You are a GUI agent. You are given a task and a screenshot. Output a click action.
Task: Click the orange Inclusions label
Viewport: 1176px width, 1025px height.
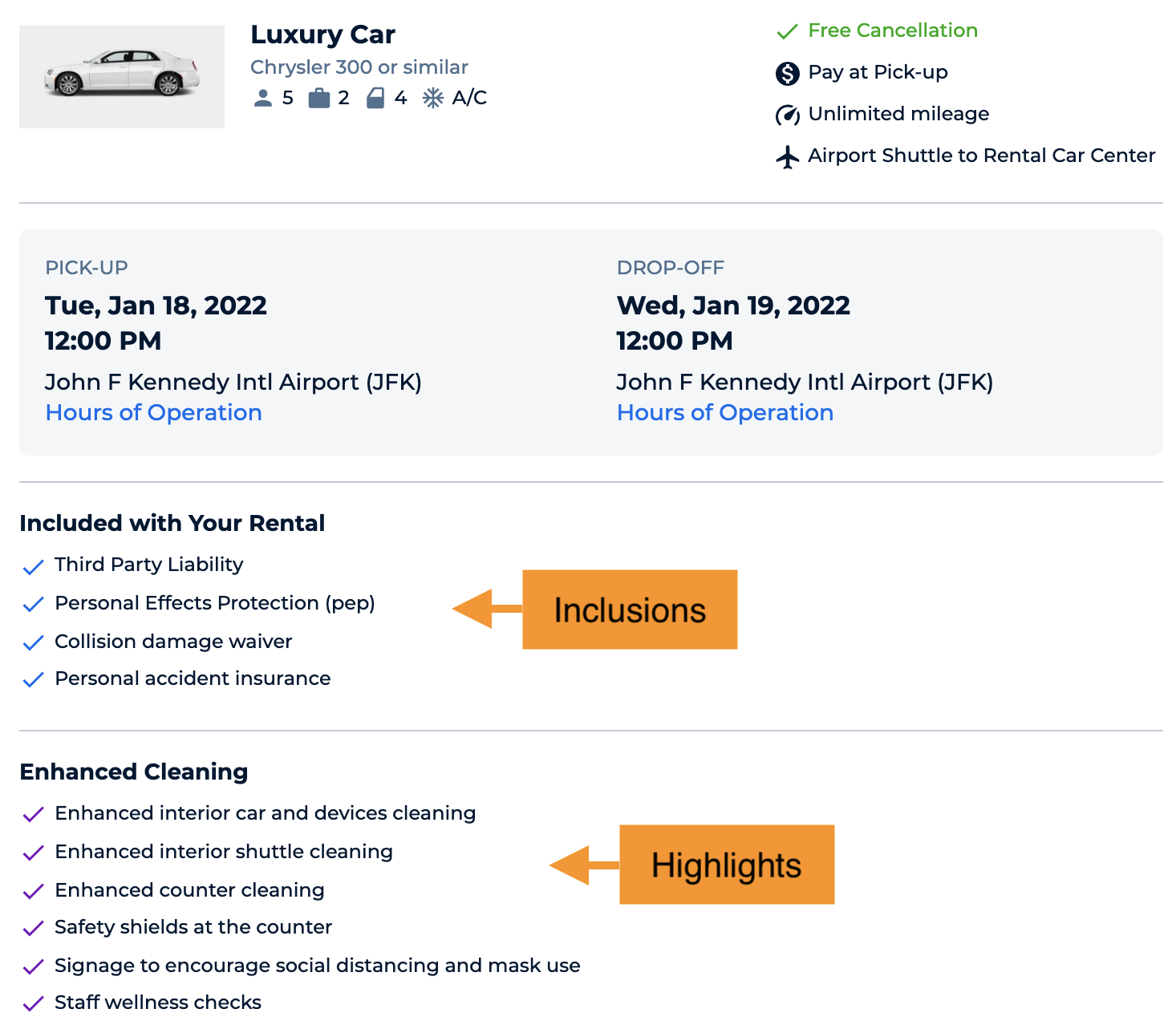631,610
